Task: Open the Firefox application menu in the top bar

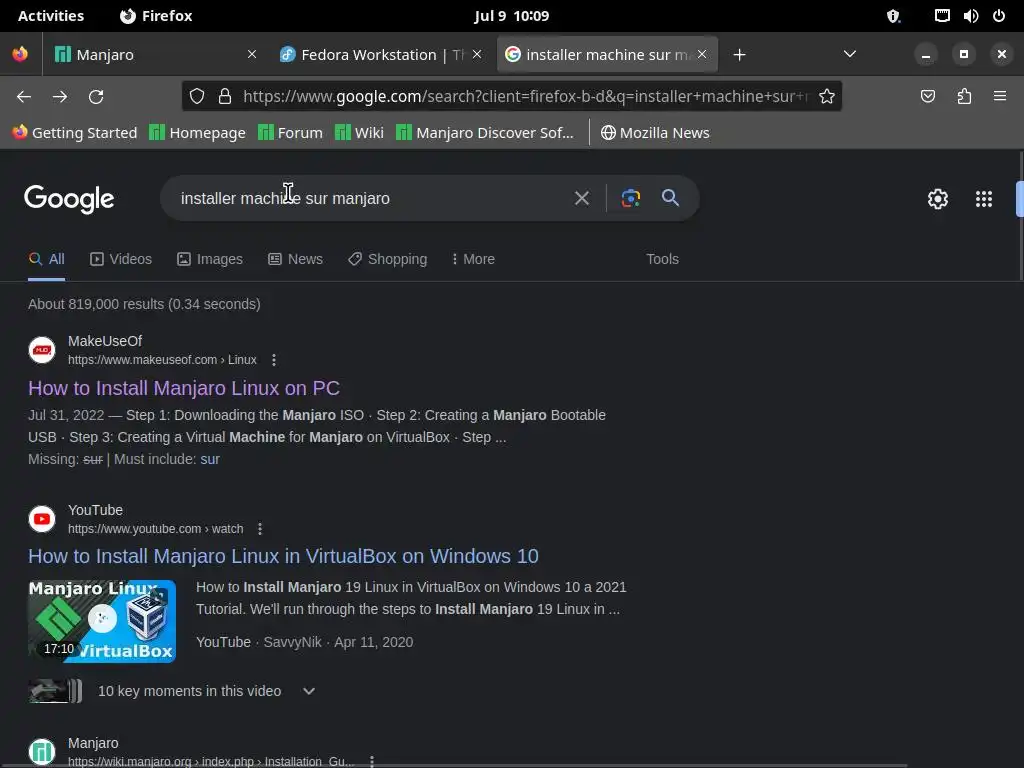Action: (x=157, y=16)
